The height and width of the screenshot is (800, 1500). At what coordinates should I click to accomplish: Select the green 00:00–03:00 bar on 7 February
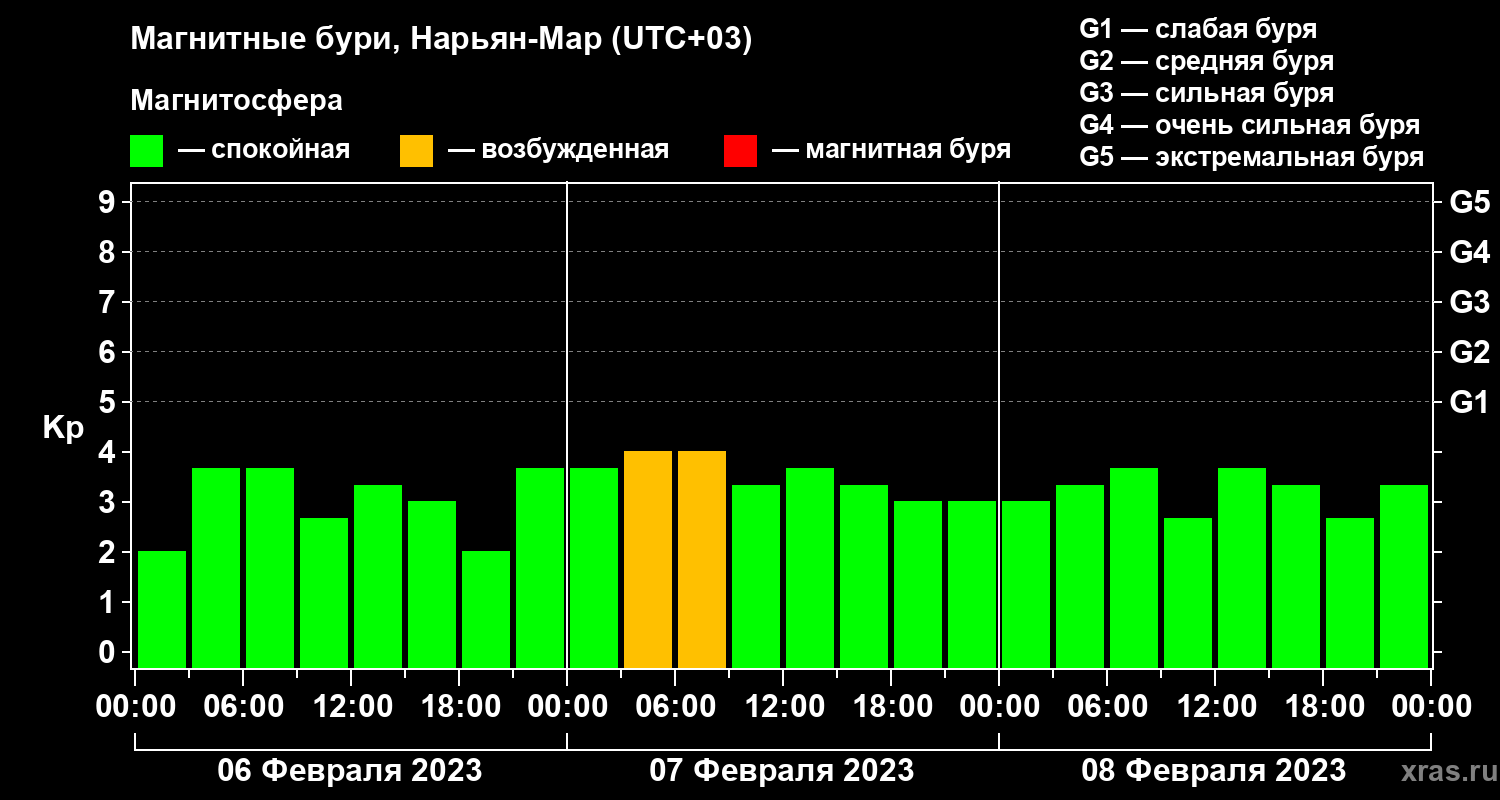pyautogui.click(x=594, y=568)
